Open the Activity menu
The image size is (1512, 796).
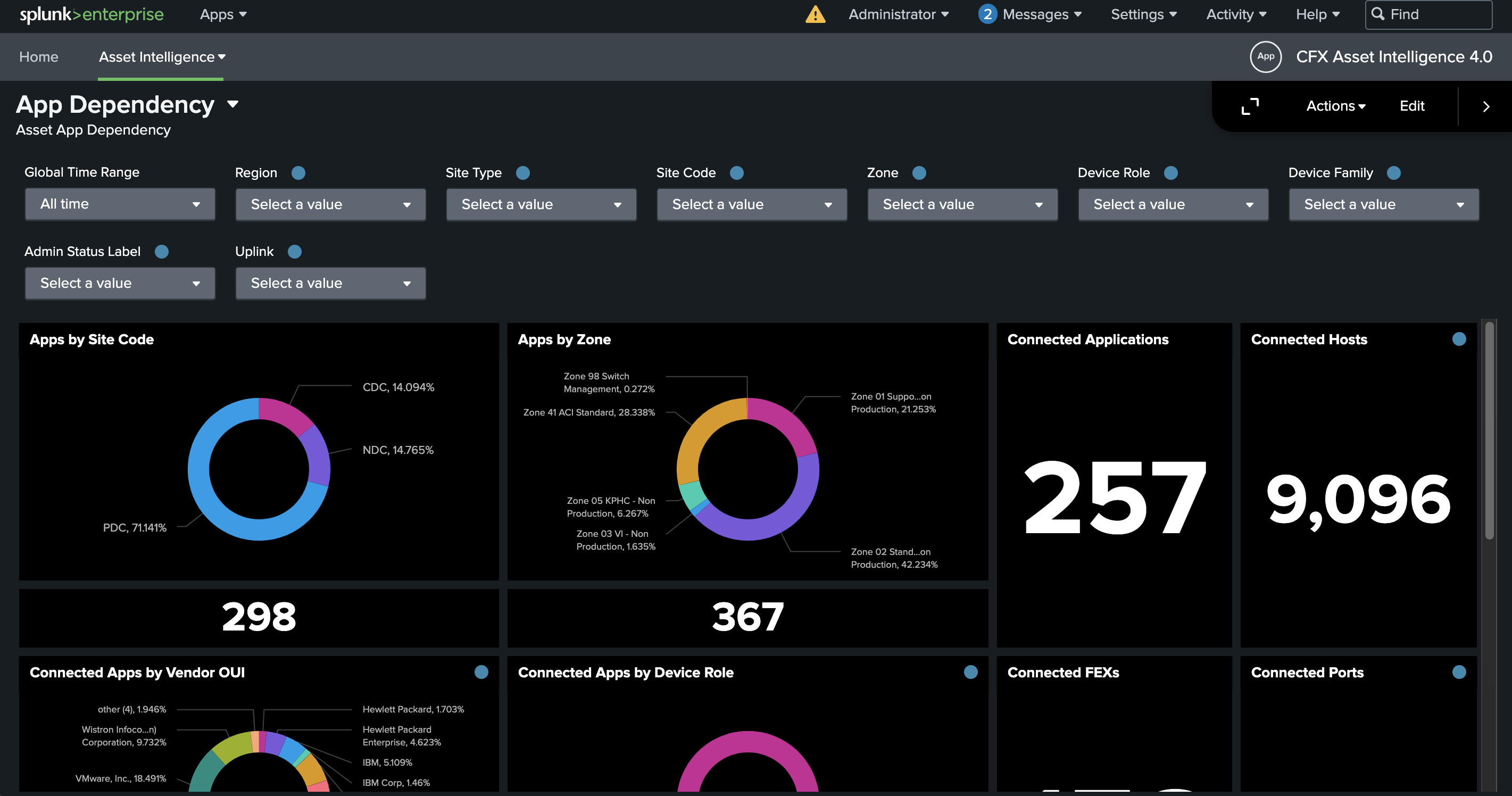click(1236, 14)
